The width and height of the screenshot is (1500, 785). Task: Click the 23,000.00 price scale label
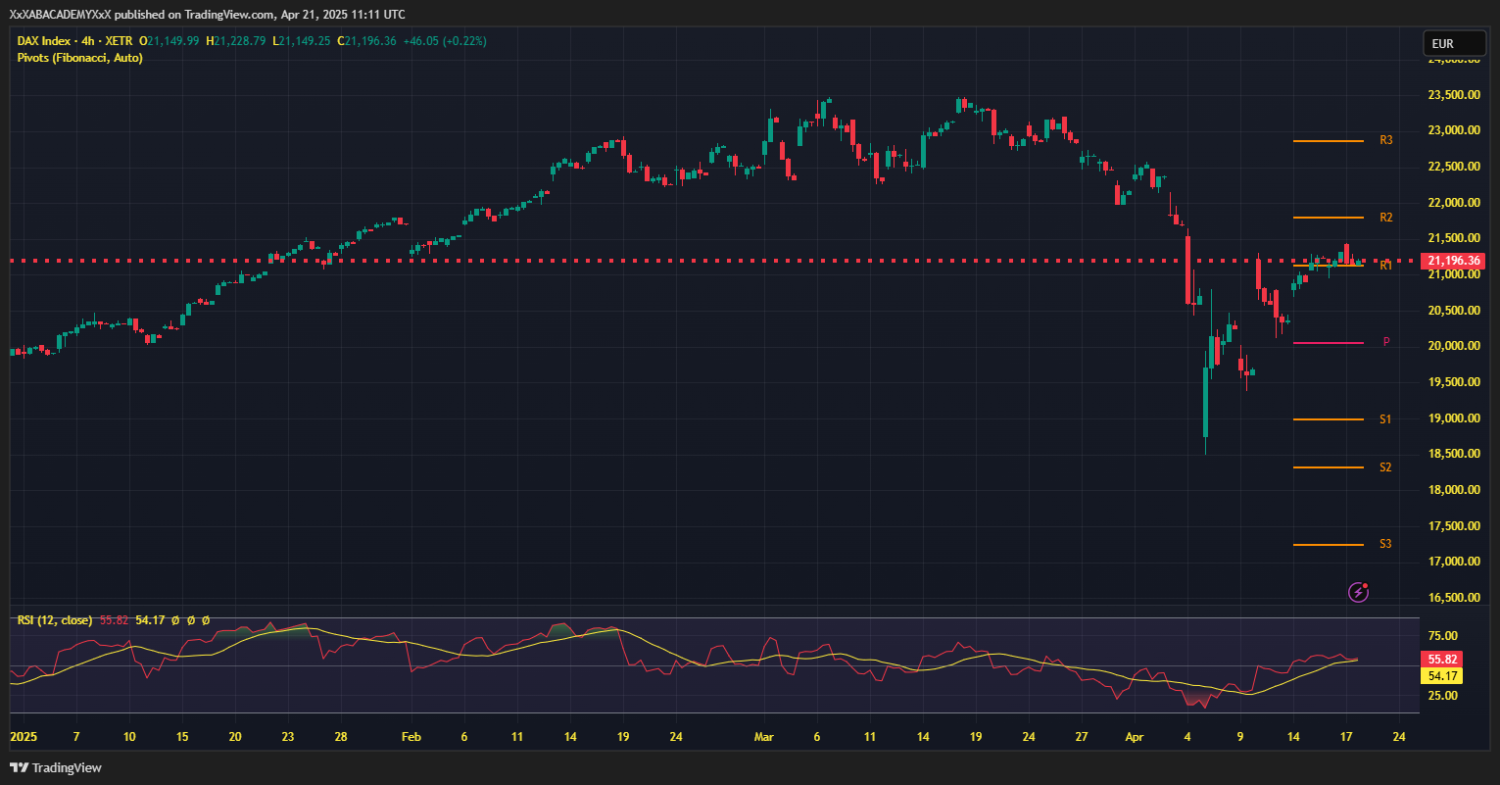[1453, 131]
